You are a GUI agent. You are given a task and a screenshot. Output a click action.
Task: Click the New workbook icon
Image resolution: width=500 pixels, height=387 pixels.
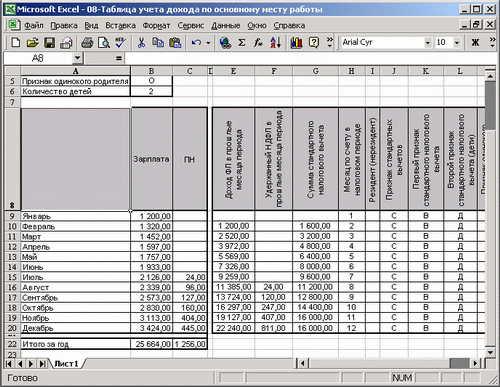(x=15, y=43)
